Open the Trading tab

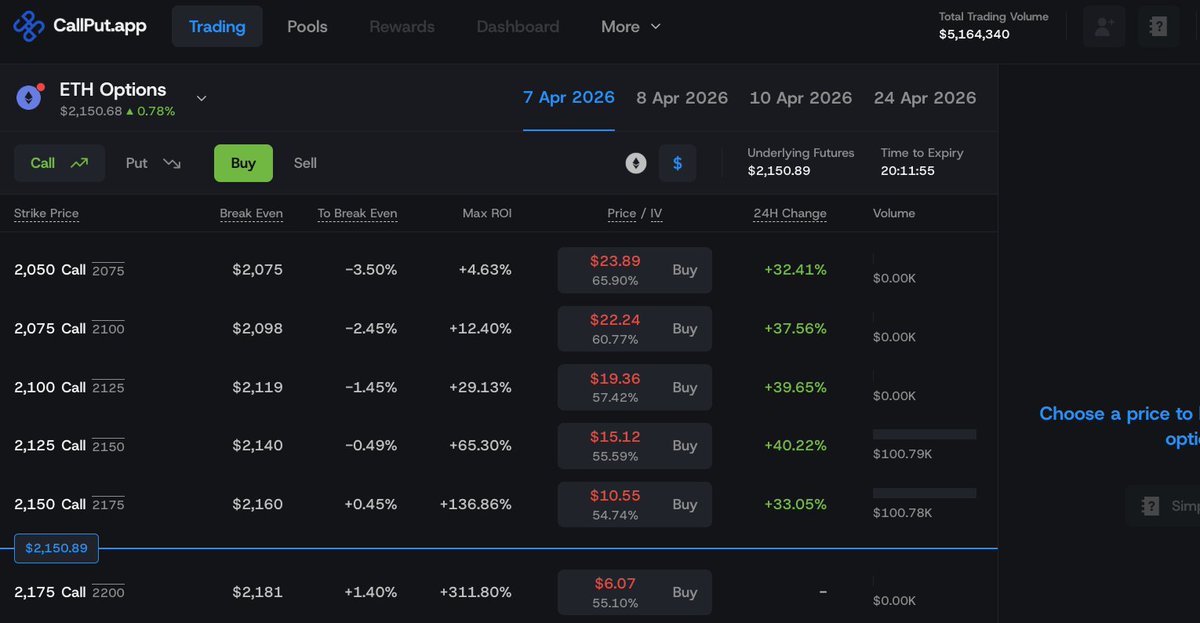click(217, 27)
